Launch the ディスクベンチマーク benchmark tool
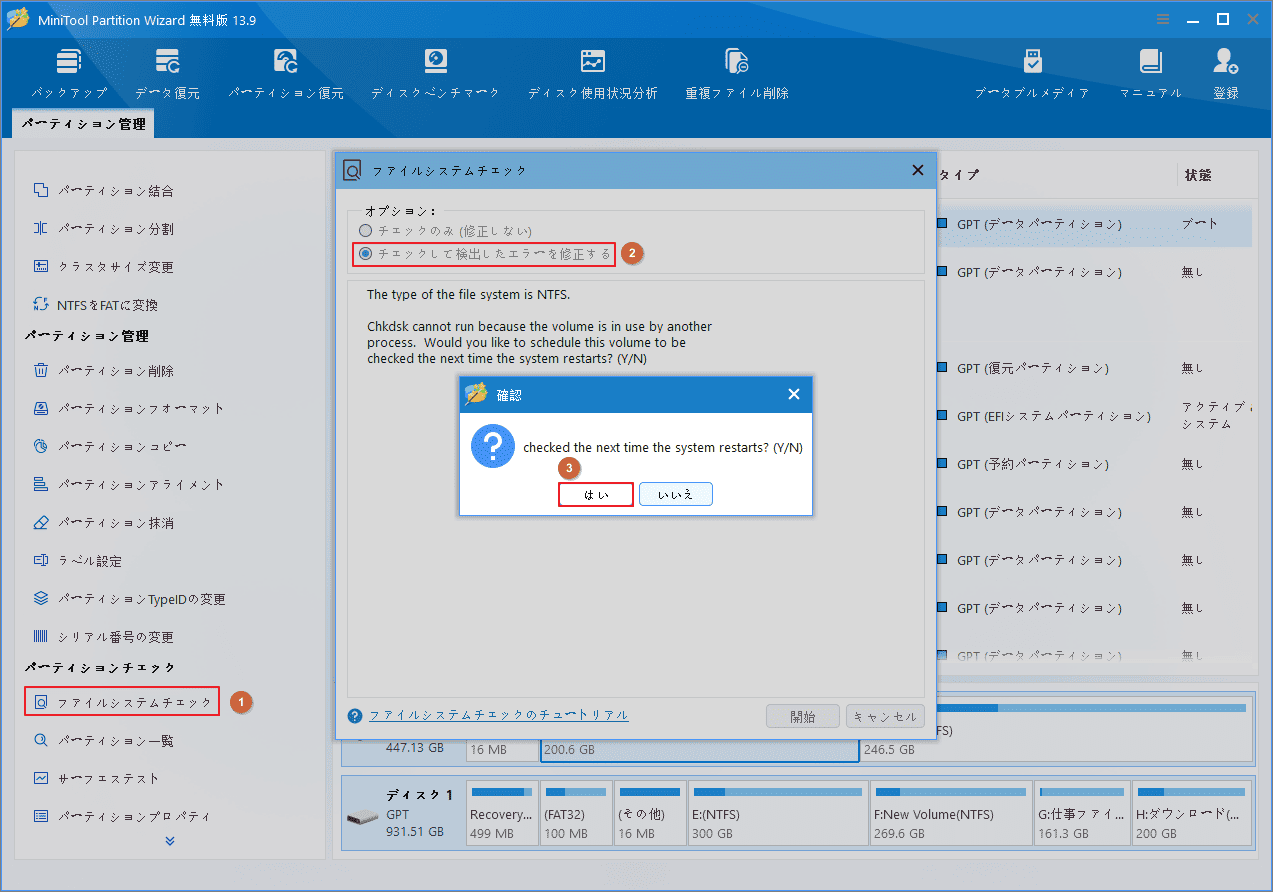The image size is (1273, 892). [435, 74]
